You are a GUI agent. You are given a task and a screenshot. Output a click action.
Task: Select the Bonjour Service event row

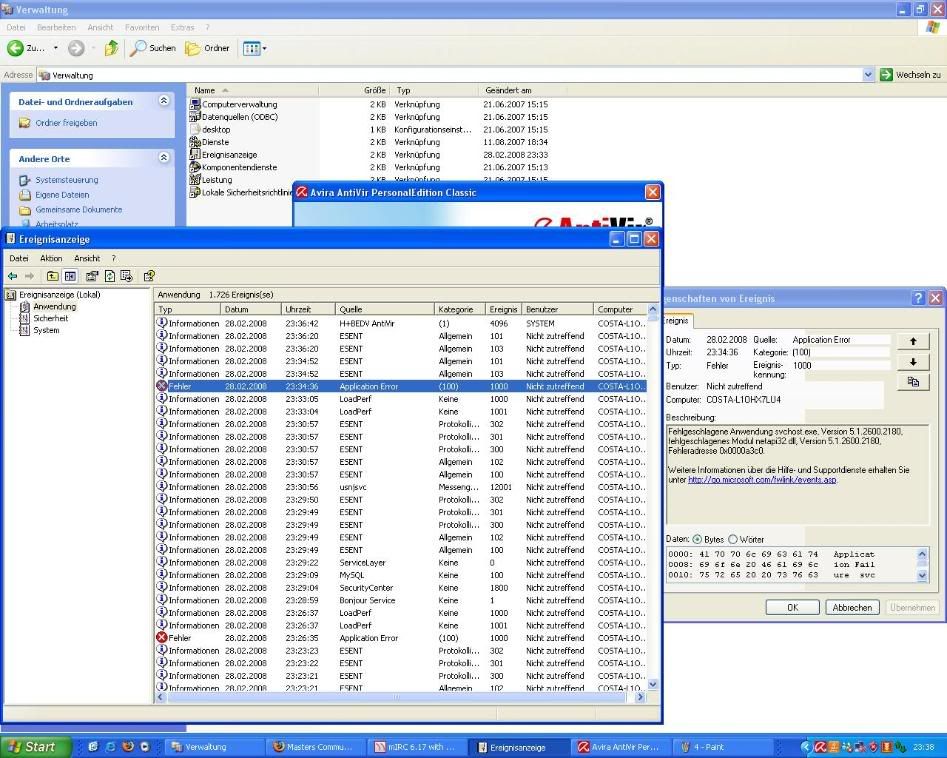(400, 600)
